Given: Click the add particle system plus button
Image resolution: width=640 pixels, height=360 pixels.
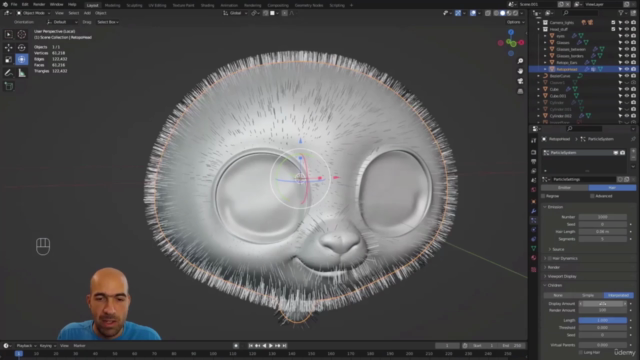Looking at the screenshot, I should (x=633, y=151).
